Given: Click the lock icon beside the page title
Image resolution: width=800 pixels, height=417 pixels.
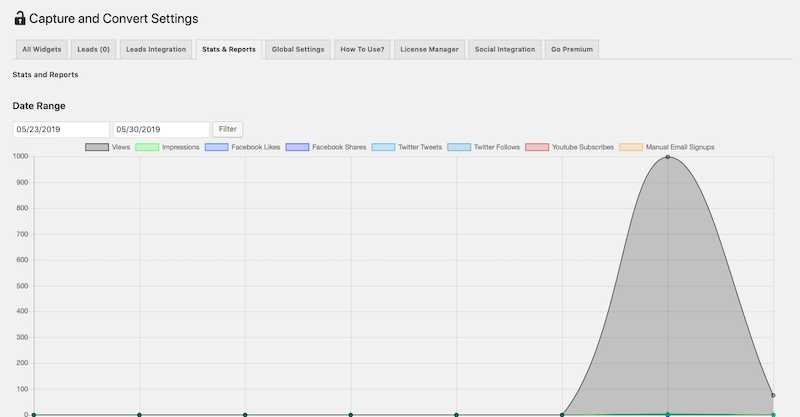Looking at the screenshot, I should (19, 18).
